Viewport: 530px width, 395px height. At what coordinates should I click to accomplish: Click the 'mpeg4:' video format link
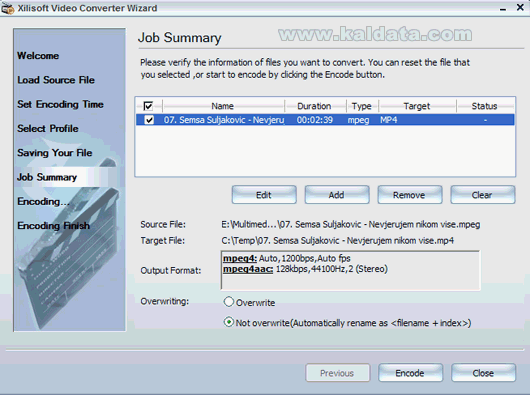240,258
